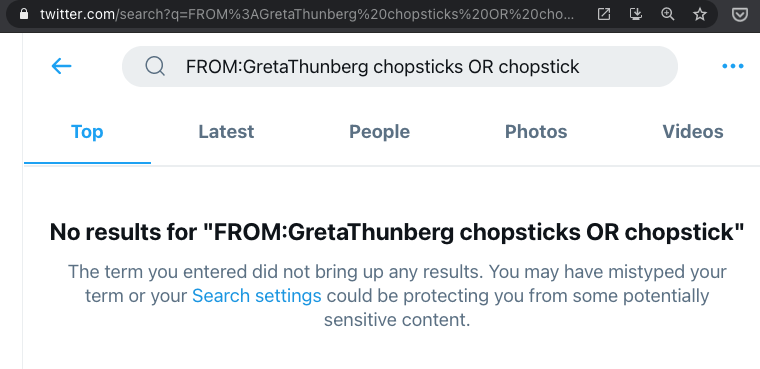
Task: Open the three-dot more options menu
Action: (x=732, y=66)
